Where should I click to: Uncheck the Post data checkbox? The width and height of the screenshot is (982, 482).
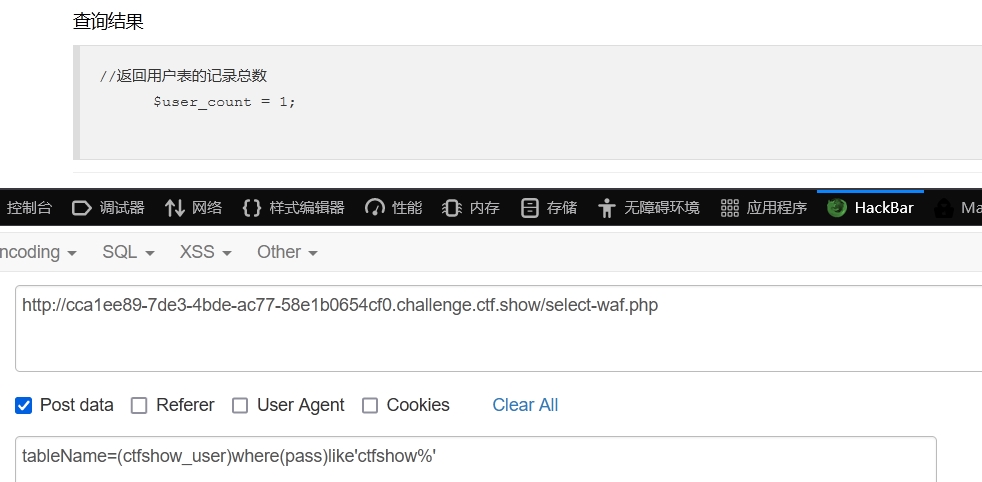click(23, 406)
